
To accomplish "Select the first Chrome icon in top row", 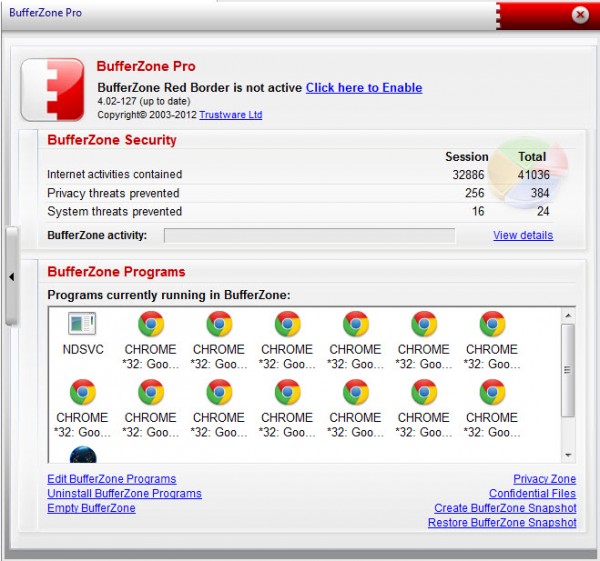I will (150, 325).
